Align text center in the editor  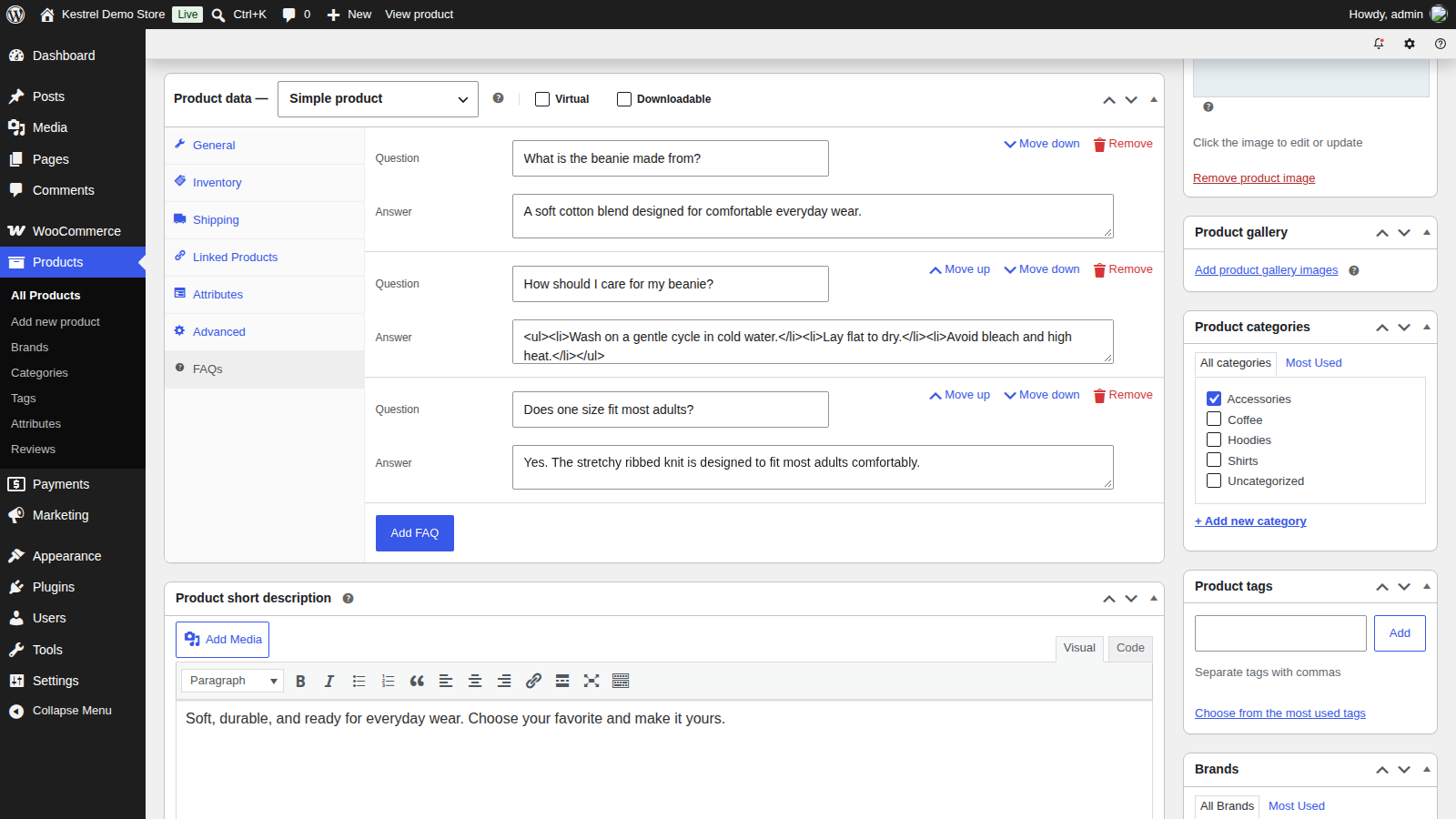475,681
